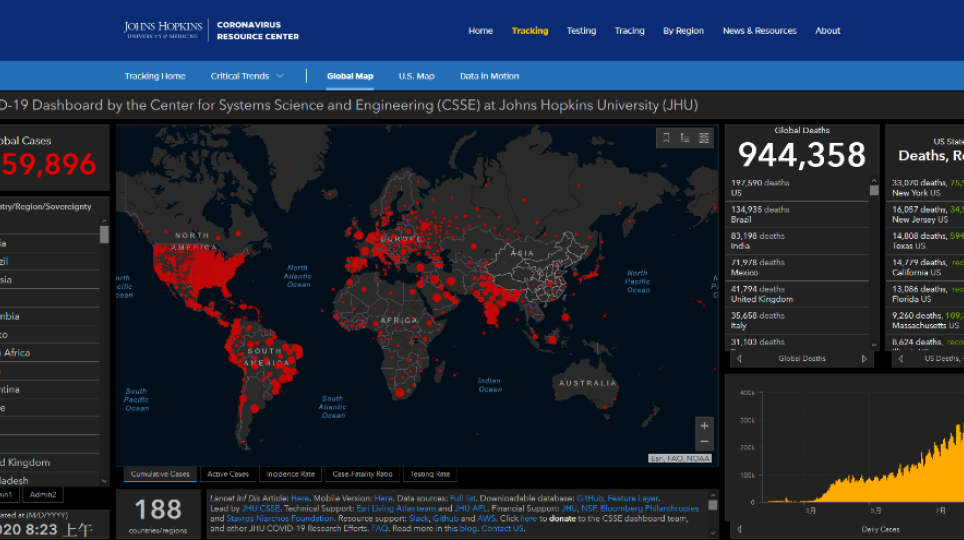Select the Admin2 button
This screenshot has height=540, width=964.
(44, 494)
